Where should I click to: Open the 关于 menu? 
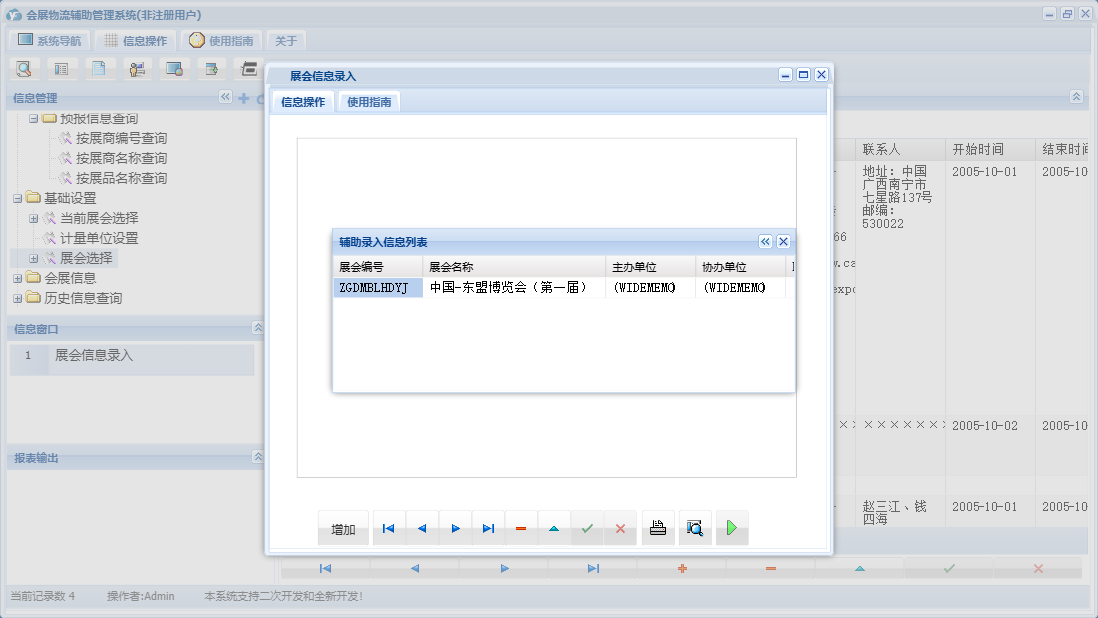tap(286, 41)
